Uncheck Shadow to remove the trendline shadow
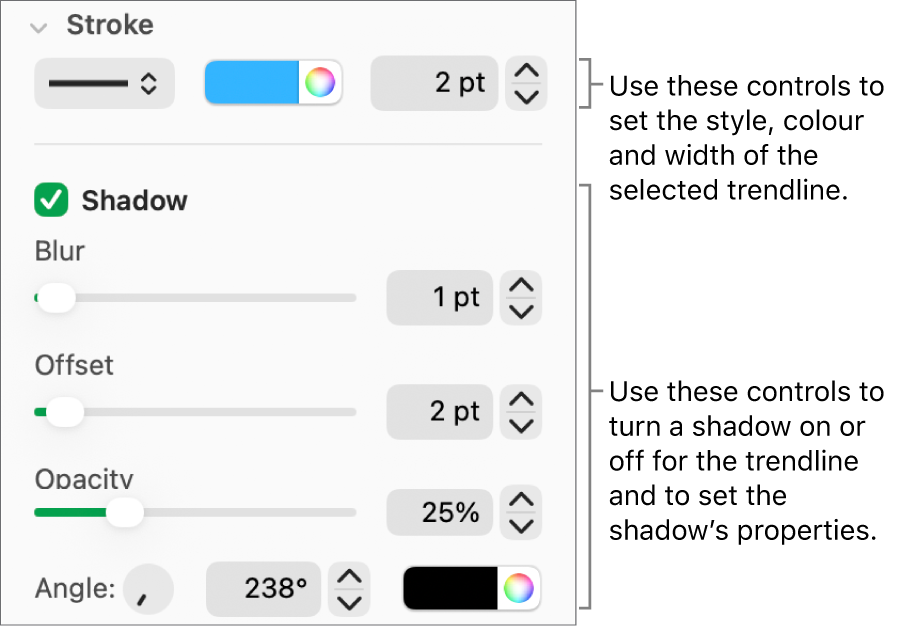This screenshot has height=627, width=902. pyautogui.click(x=50, y=200)
